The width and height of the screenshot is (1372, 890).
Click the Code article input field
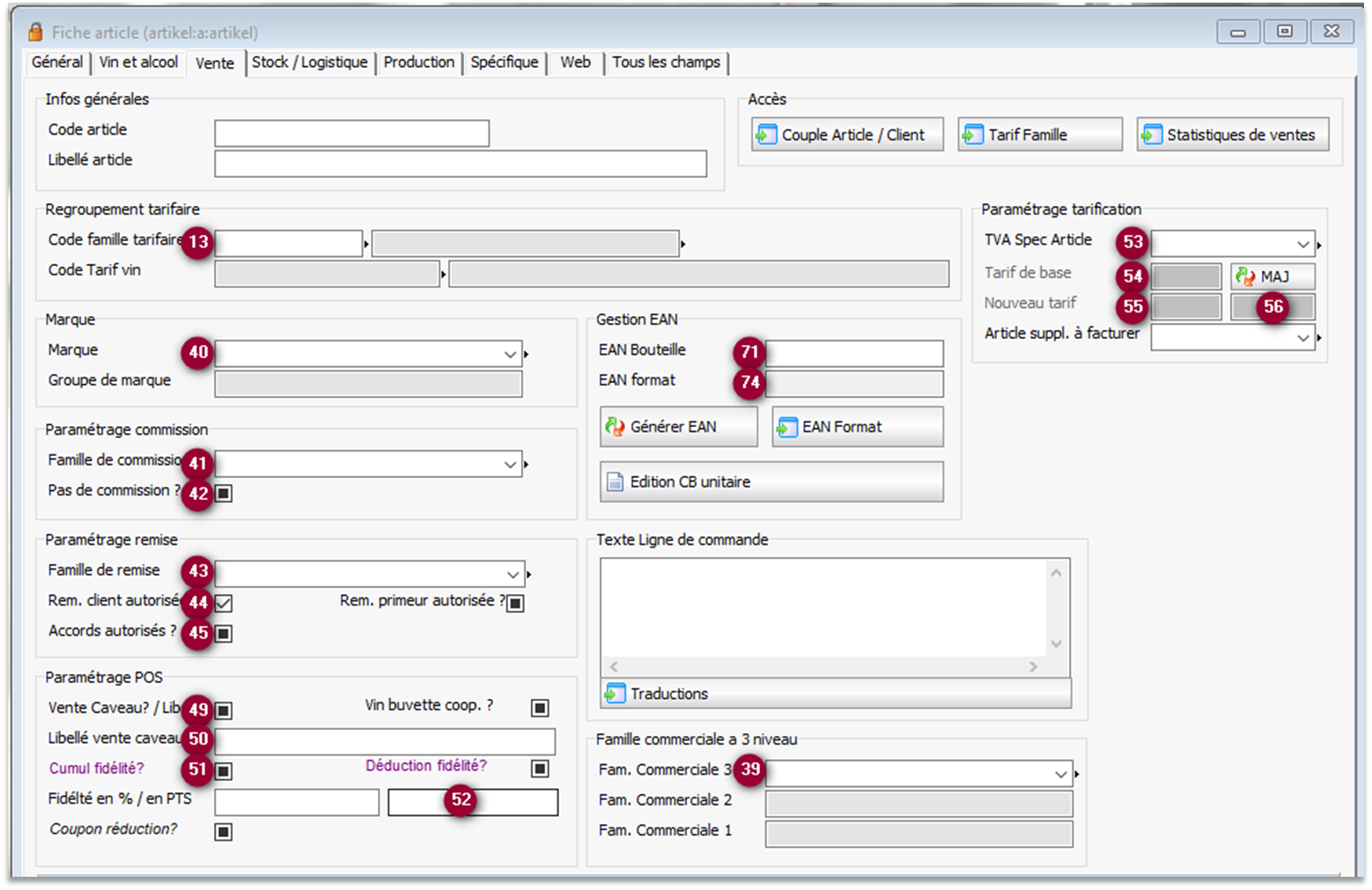click(x=351, y=134)
